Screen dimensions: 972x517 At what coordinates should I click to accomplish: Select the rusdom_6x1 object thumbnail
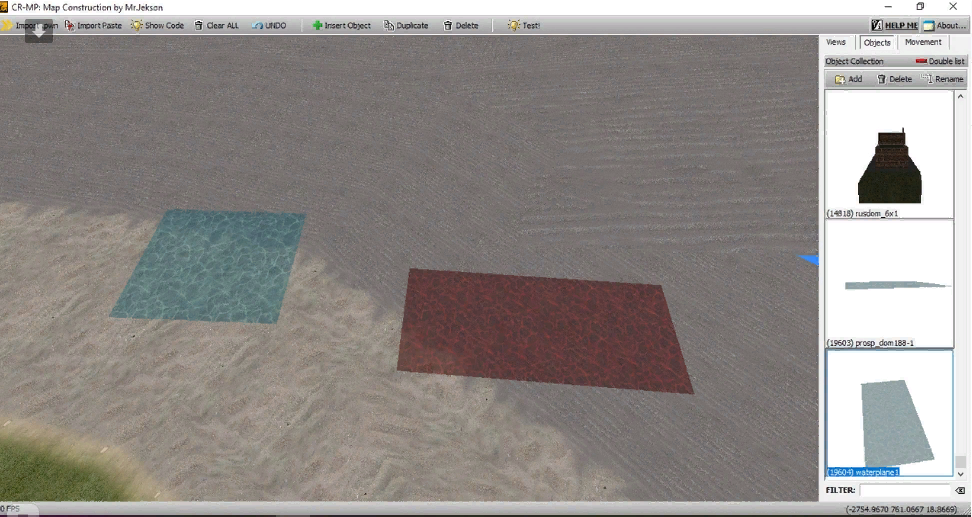[890, 154]
